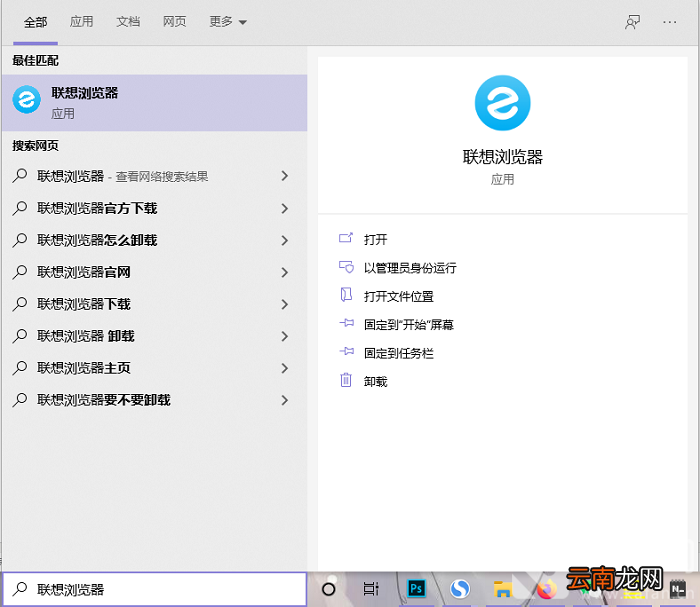Click search icon beside 联想浏览器官网
This screenshot has height=607, width=700.
pyautogui.click(x=20, y=272)
